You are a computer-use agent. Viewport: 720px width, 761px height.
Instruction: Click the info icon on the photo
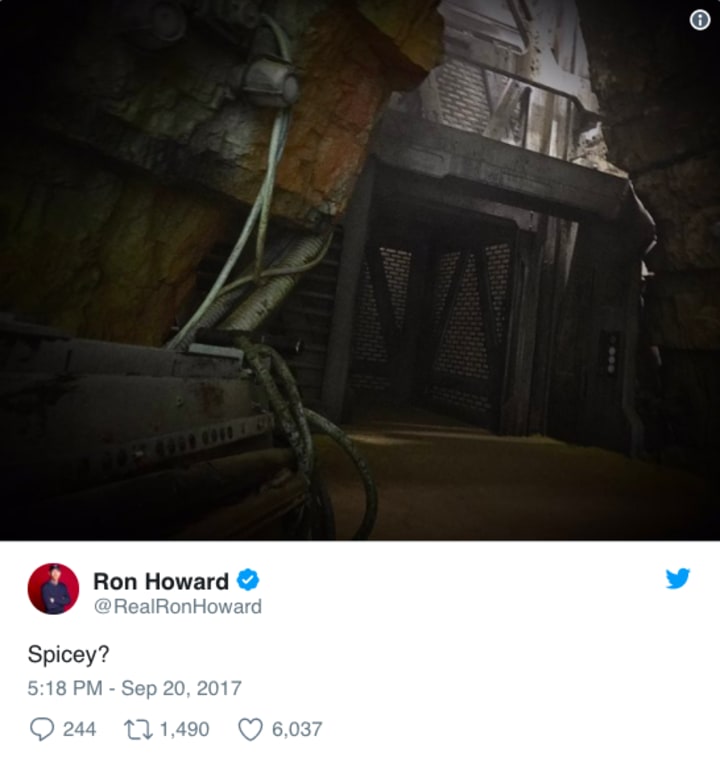click(700, 20)
